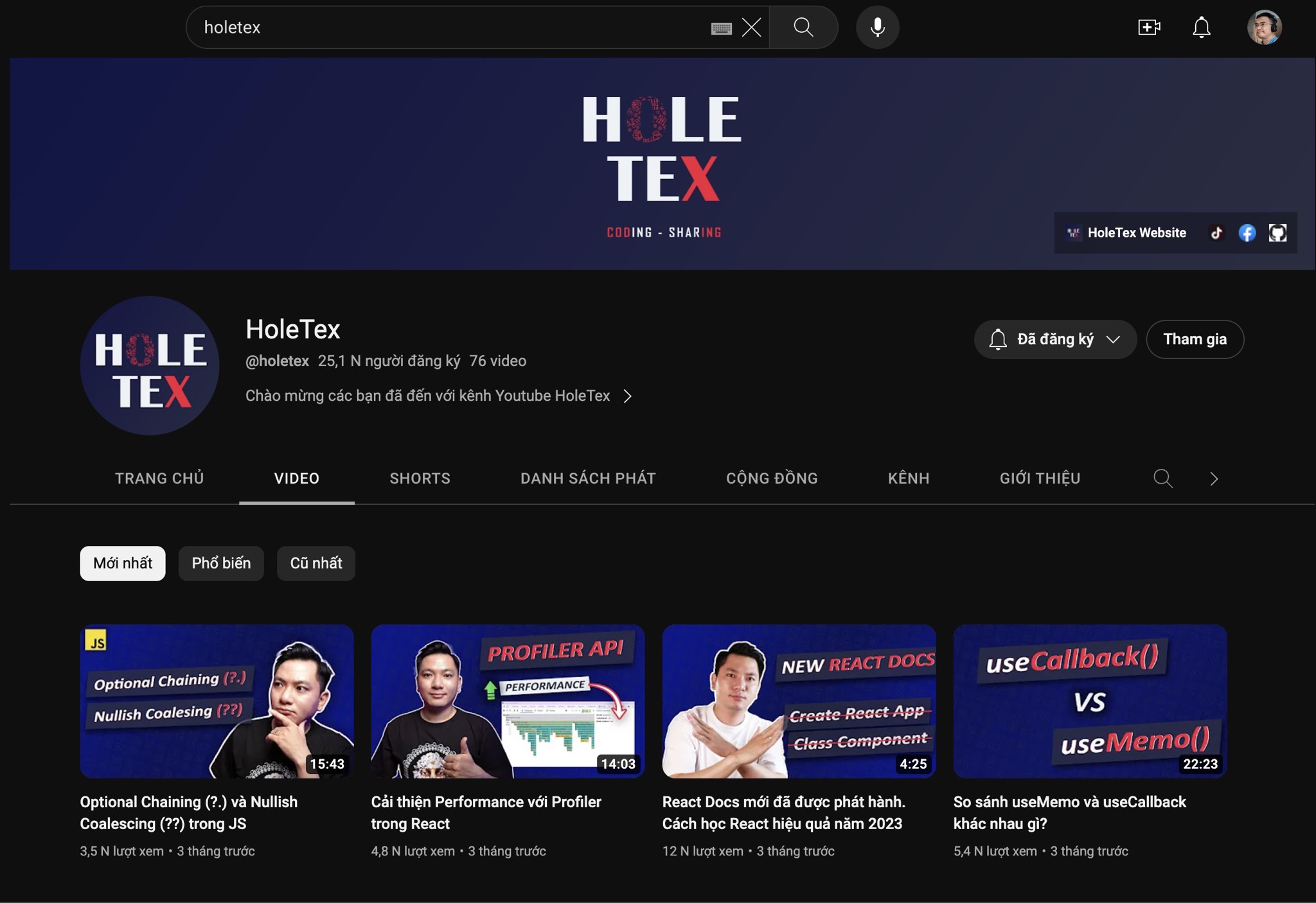Open the create video icon
This screenshot has height=903, width=1316.
click(x=1149, y=27)
